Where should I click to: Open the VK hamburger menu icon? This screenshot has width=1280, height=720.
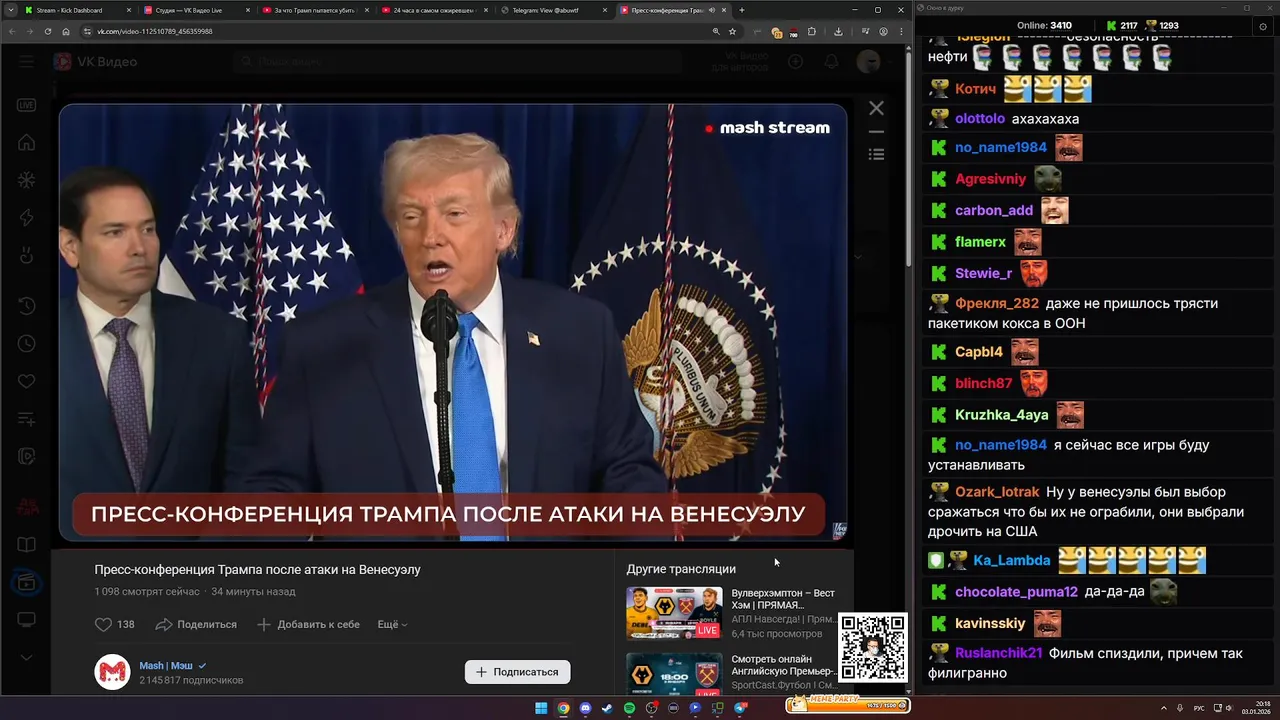coord(27,62)
